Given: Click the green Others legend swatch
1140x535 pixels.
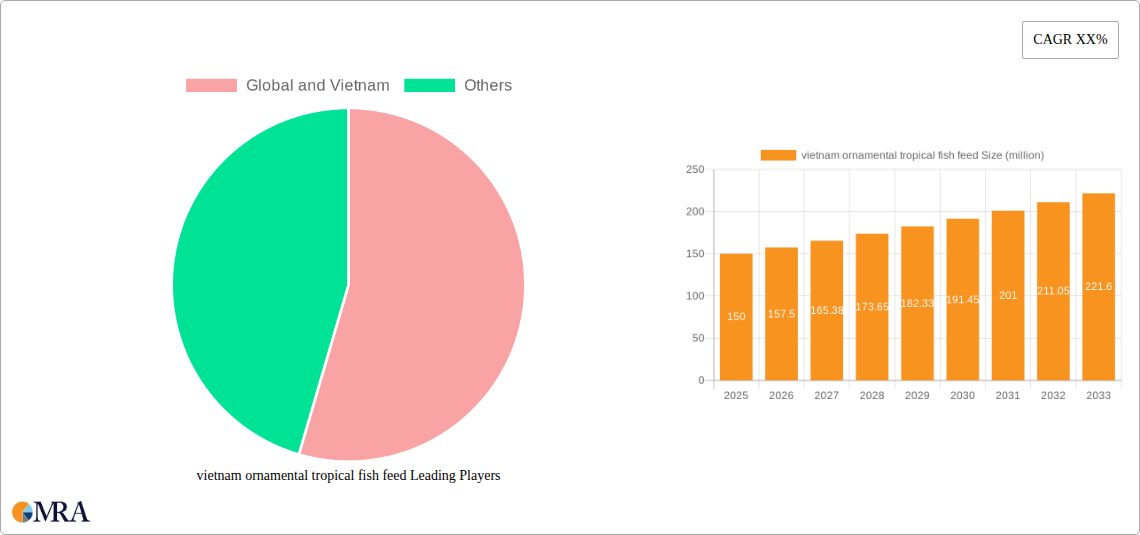Looking at the screenshot, I should click(x=430, y=85).
